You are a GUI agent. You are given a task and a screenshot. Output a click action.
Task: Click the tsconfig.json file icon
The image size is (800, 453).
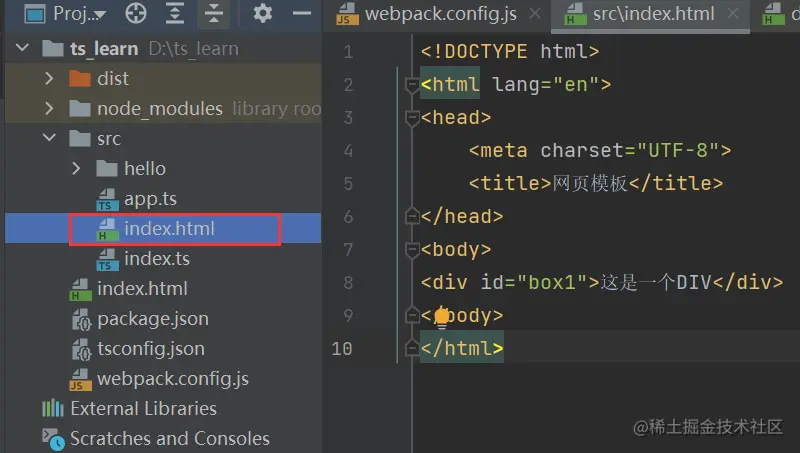tap(81, 349)
